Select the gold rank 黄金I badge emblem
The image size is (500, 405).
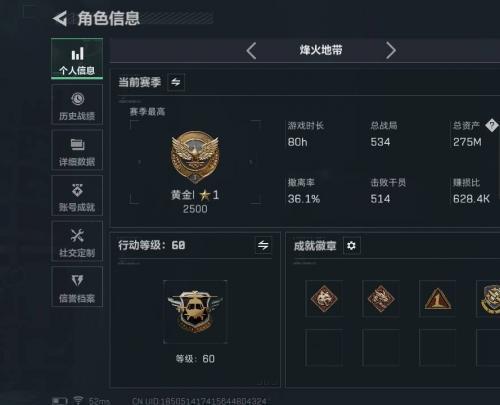tap(195, 157)
